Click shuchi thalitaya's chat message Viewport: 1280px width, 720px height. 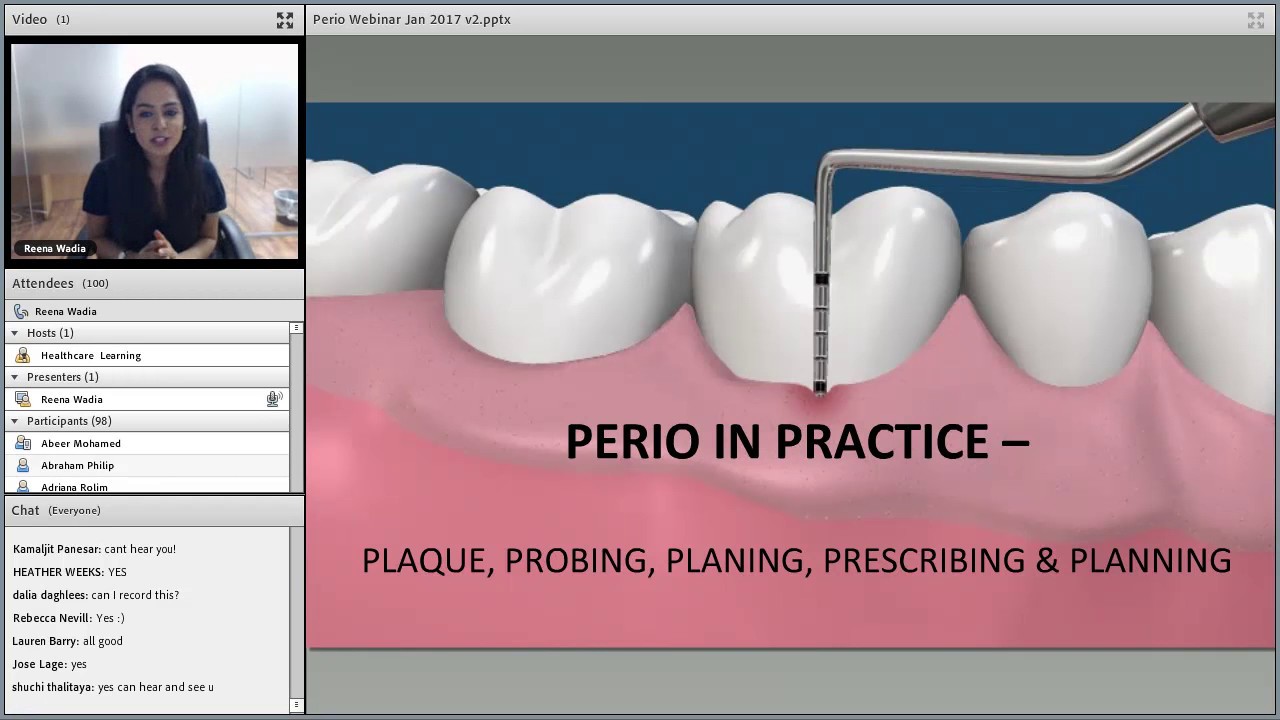point(113,687)
